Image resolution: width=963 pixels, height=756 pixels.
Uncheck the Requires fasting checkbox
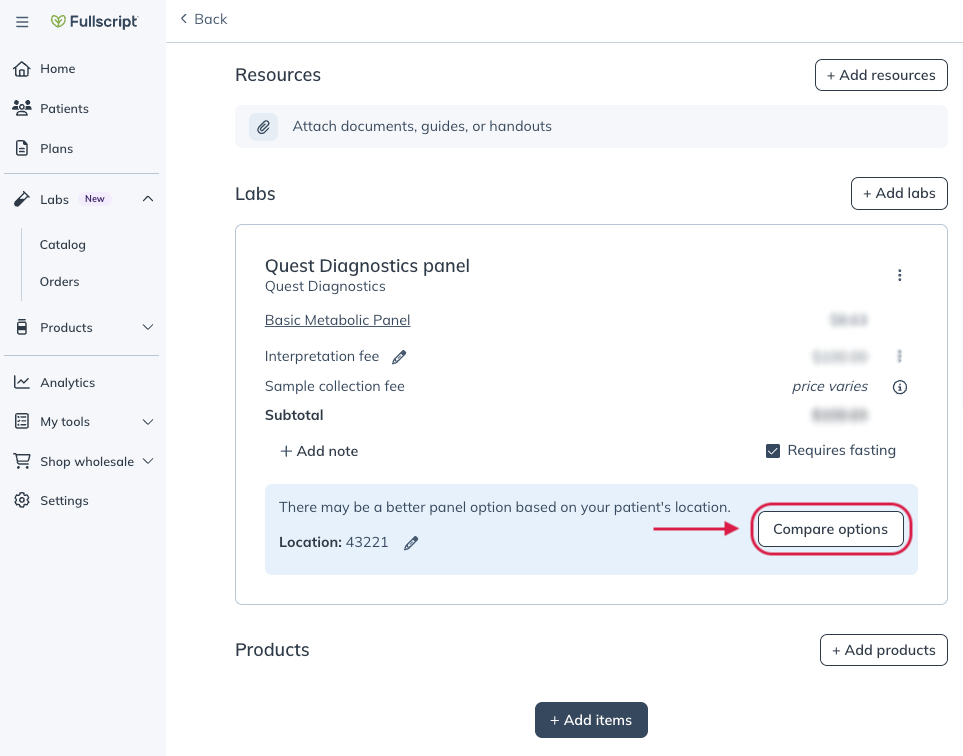tap(773, 451)
